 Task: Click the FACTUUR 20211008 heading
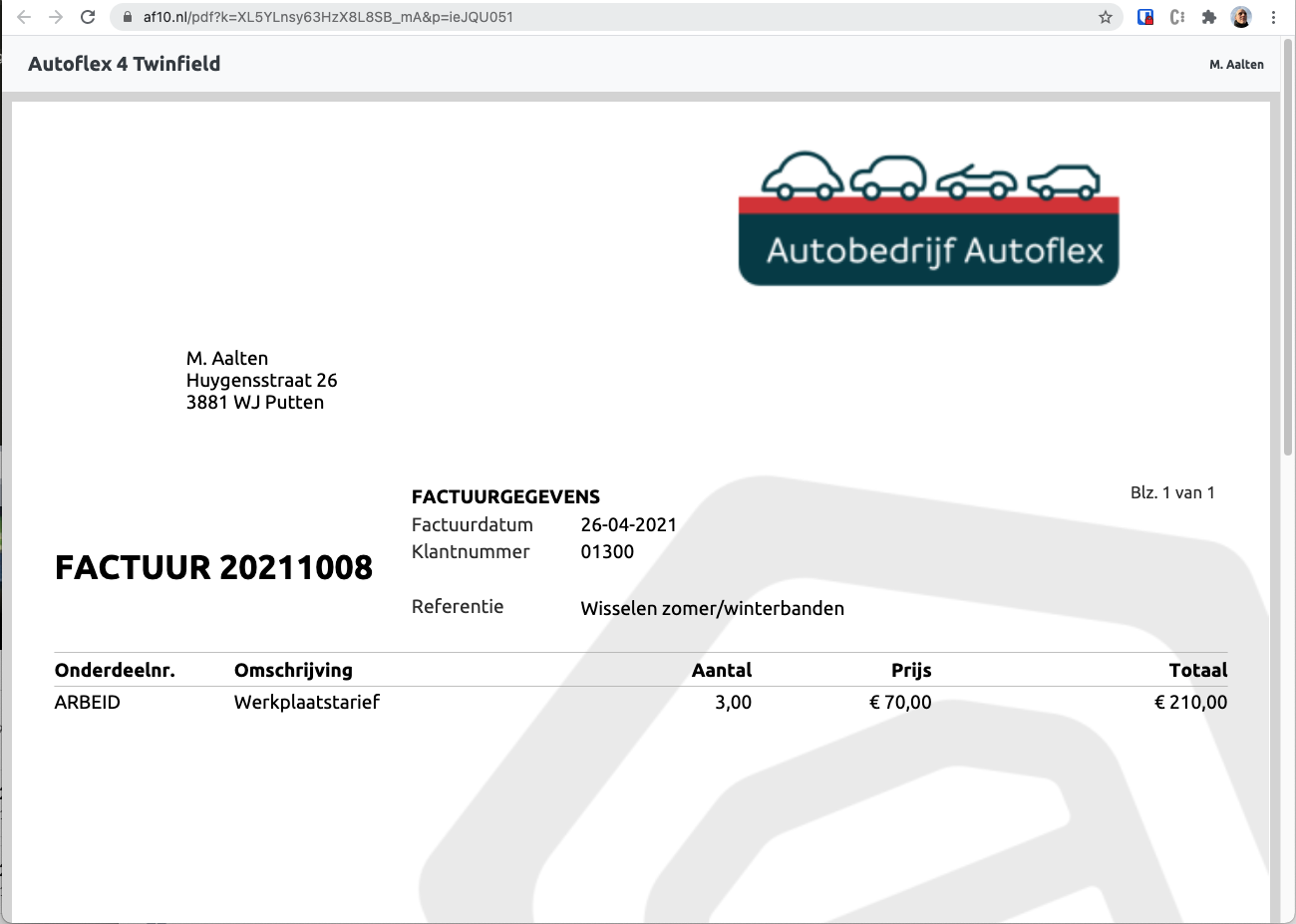pos(213,567)
